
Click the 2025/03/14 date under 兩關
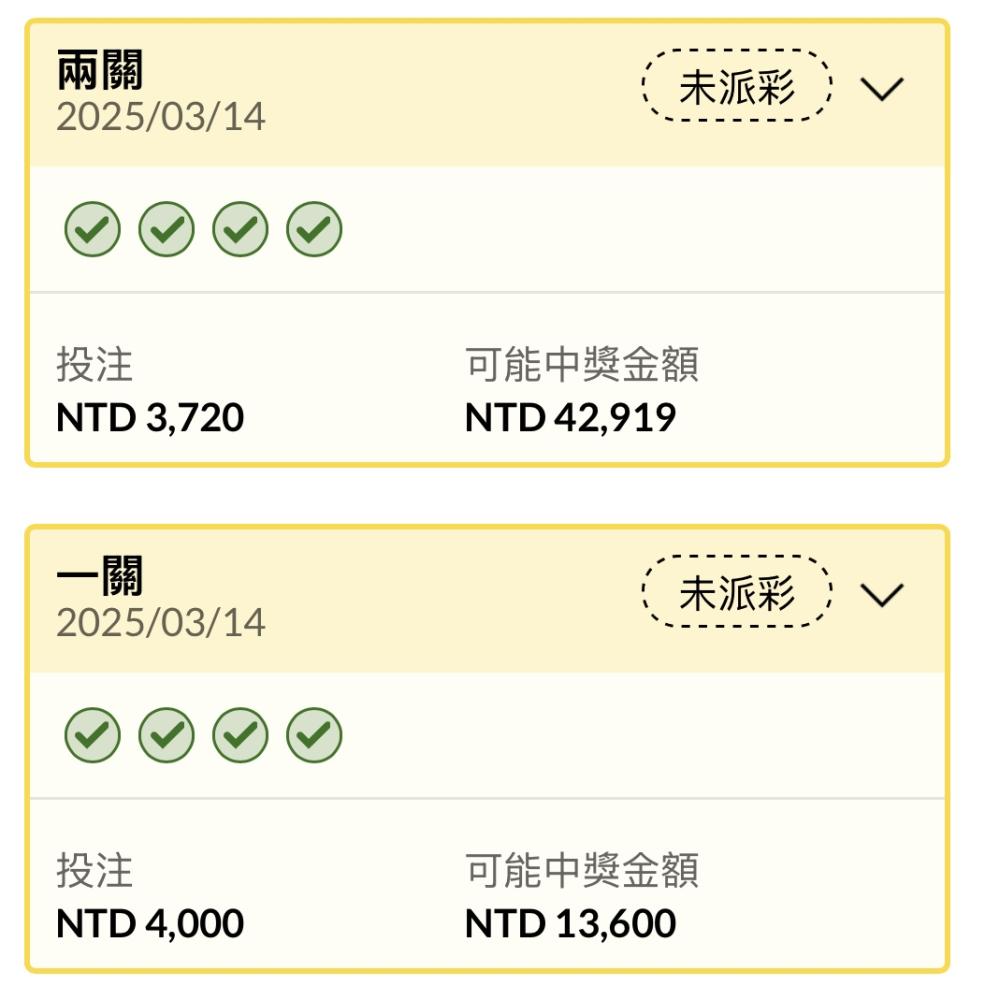tap(161, 117)
